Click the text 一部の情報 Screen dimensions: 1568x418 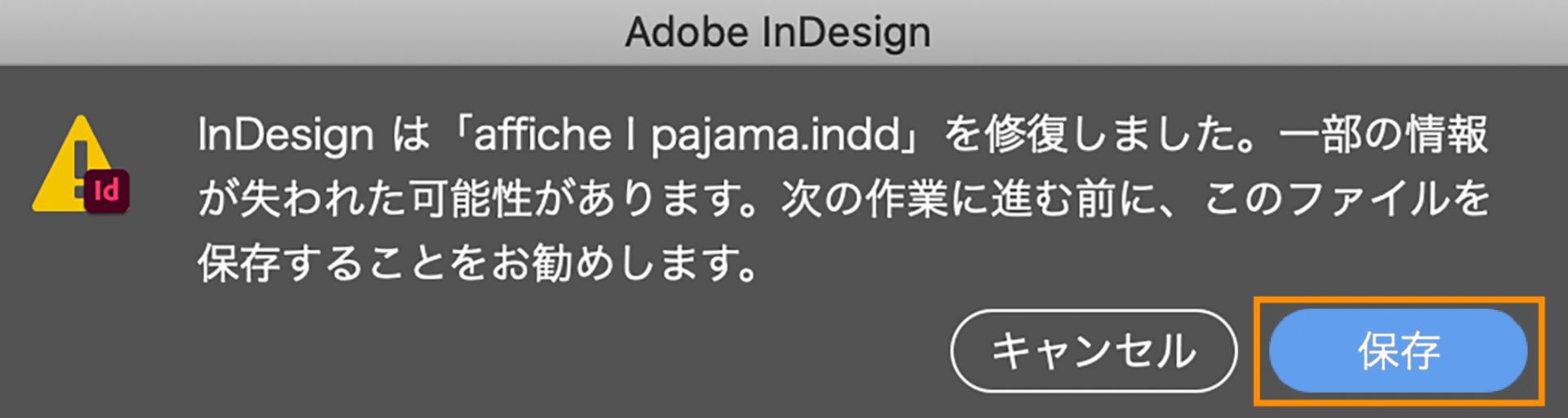(1384, 135)
